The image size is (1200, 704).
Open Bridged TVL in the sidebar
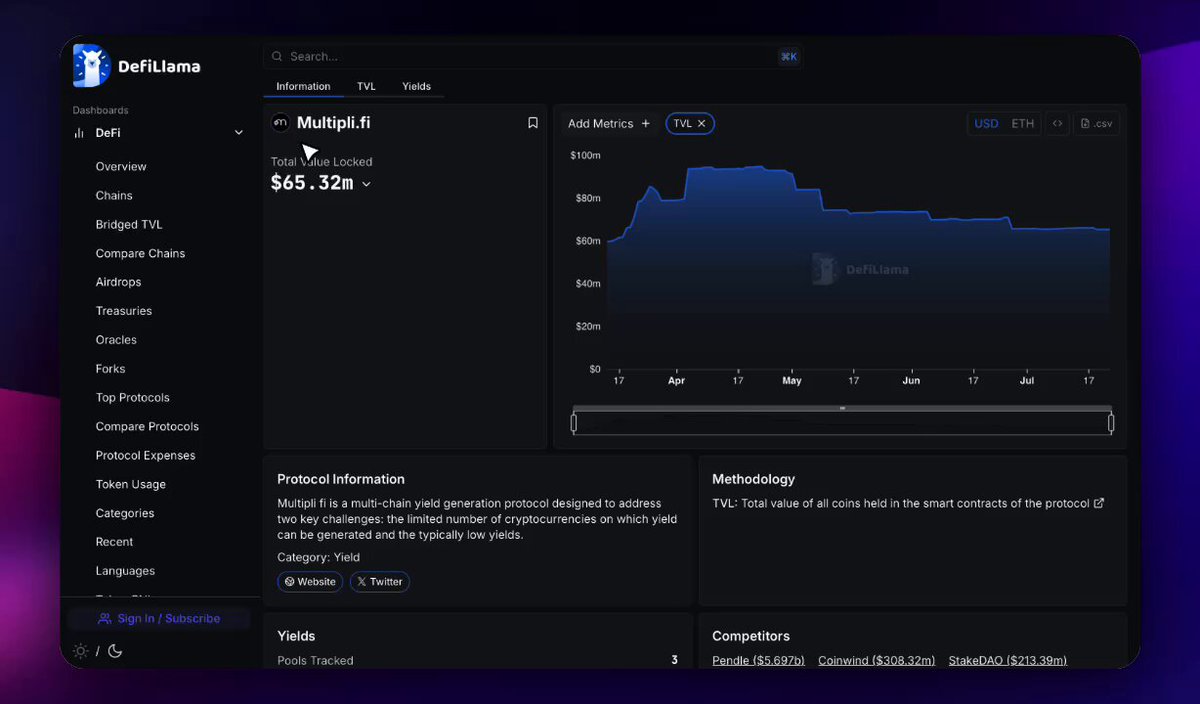pos(129,225)
